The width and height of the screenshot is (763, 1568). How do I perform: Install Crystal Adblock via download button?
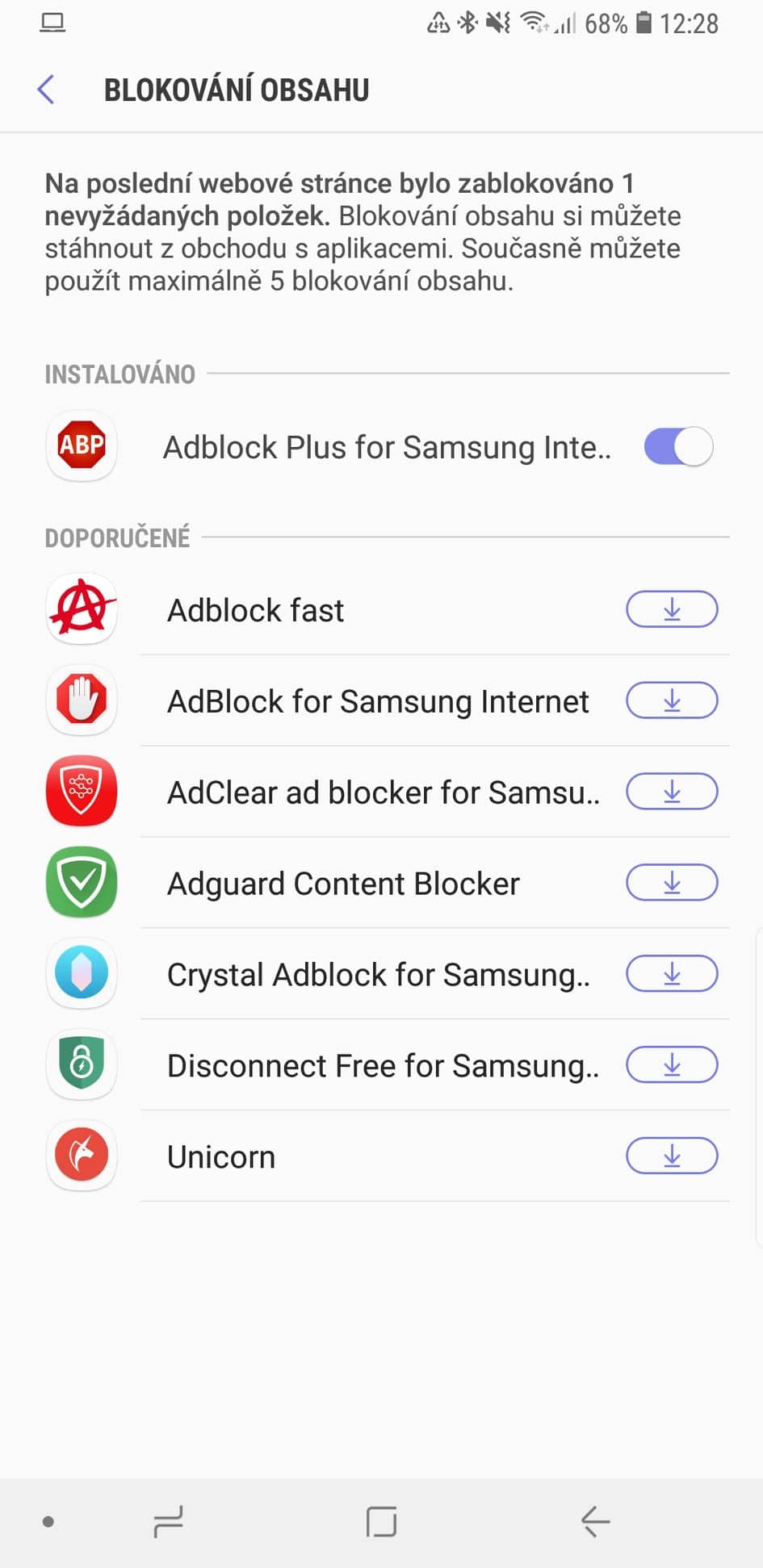pyautogui.click(x=671, y=974)
